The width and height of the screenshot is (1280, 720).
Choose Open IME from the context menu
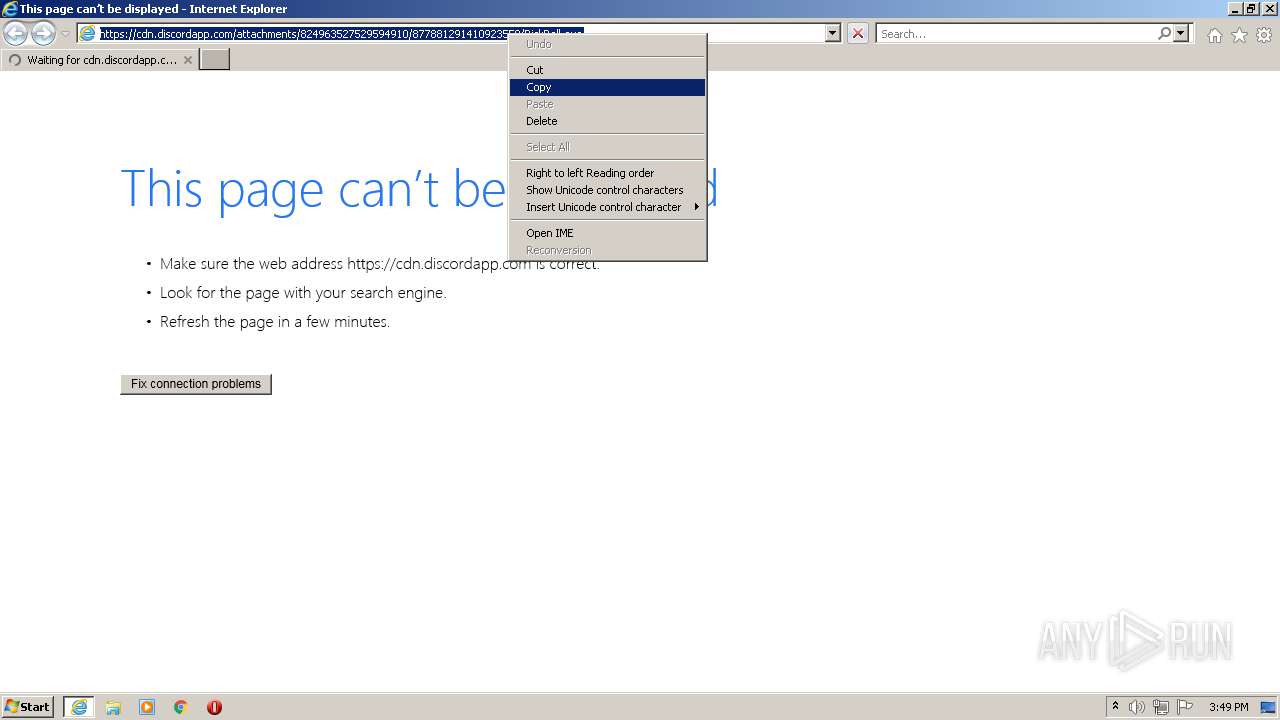click(x=607, y=233)
